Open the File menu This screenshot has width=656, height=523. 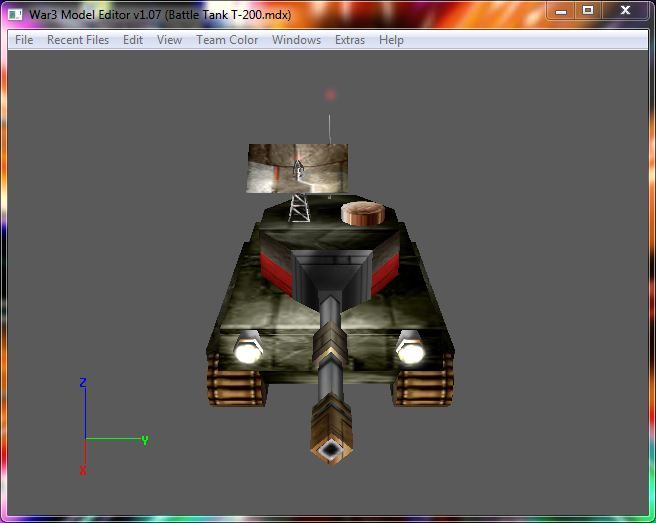click(24, 40)
